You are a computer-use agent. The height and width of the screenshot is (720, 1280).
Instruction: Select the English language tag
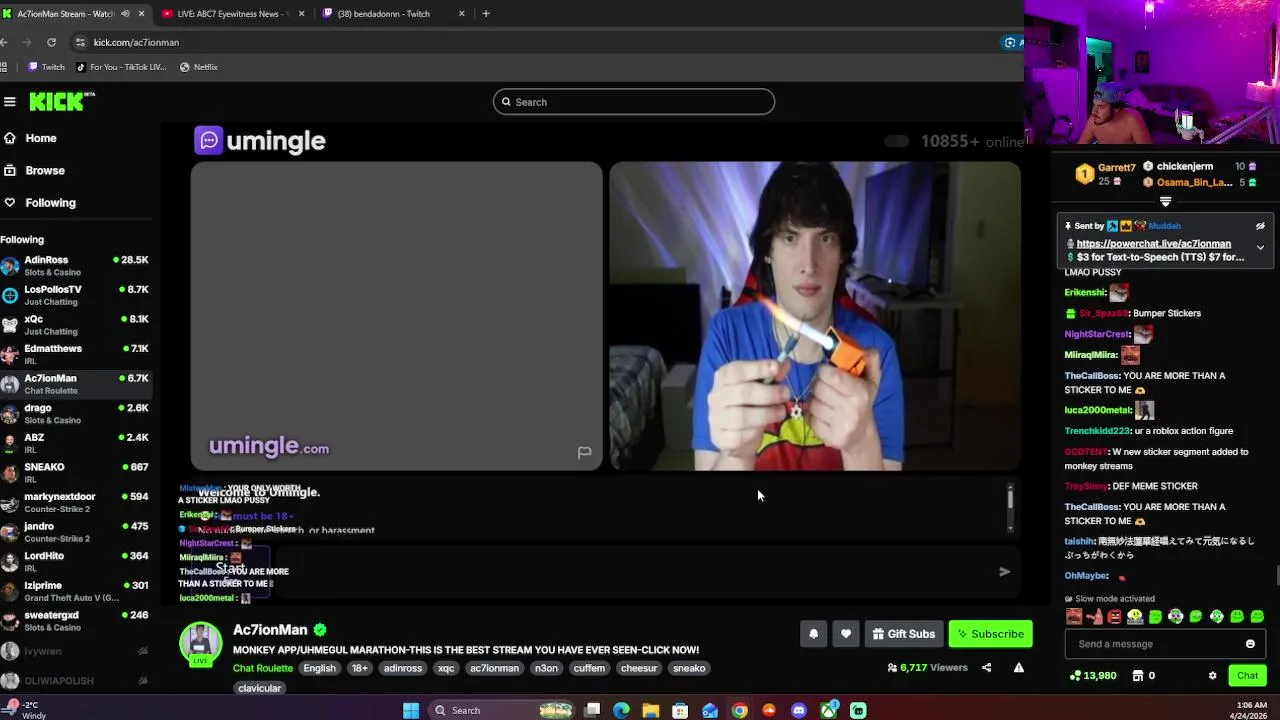pyautogui.click(x=319, y=668)
